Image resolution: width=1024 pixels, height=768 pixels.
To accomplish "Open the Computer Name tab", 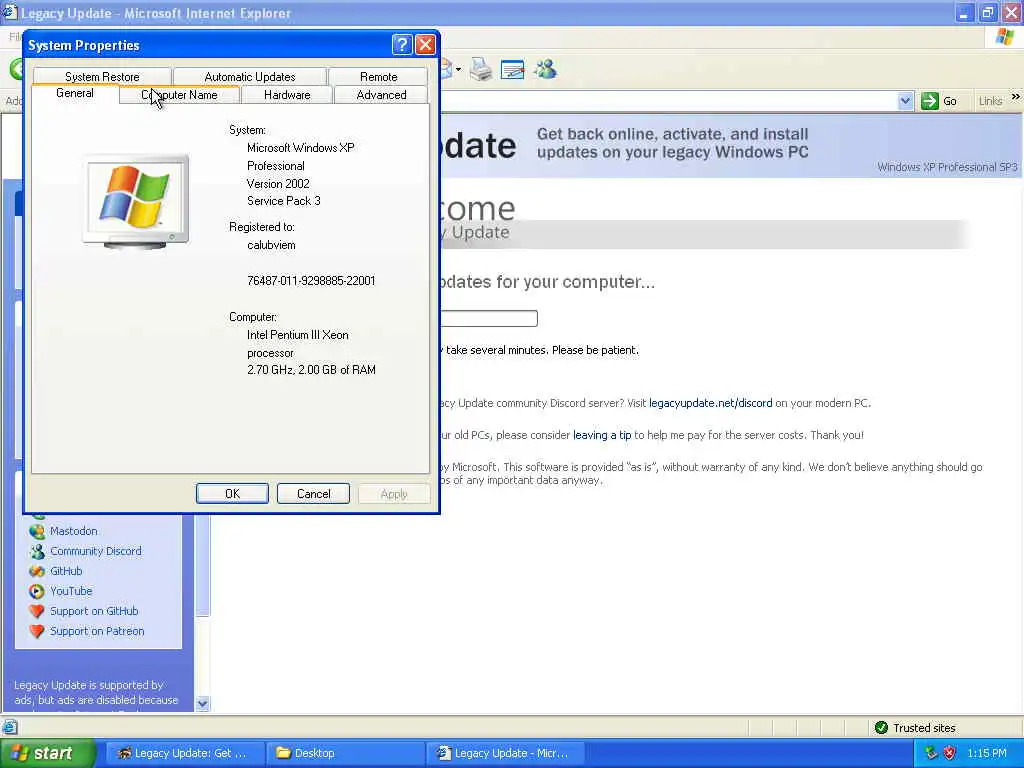I will coord(180,95).
